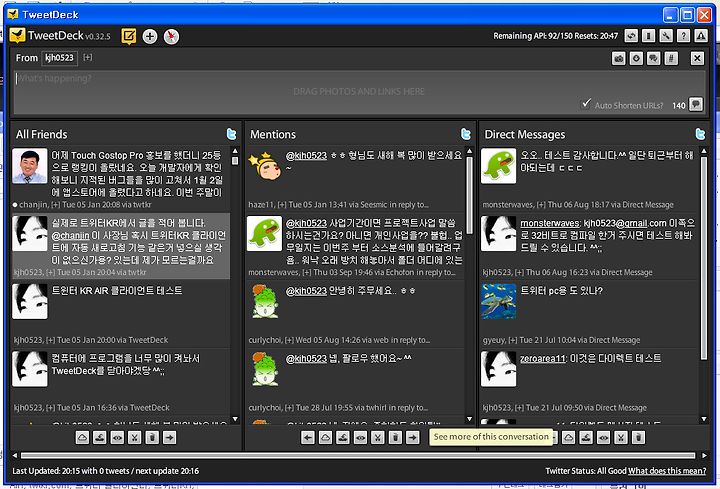Image resolution: width=720 pixels, height=489 pixels.
Task: Click in reply to... on haze11's mention
Action: pyautogui.click(x=409, y=205)
